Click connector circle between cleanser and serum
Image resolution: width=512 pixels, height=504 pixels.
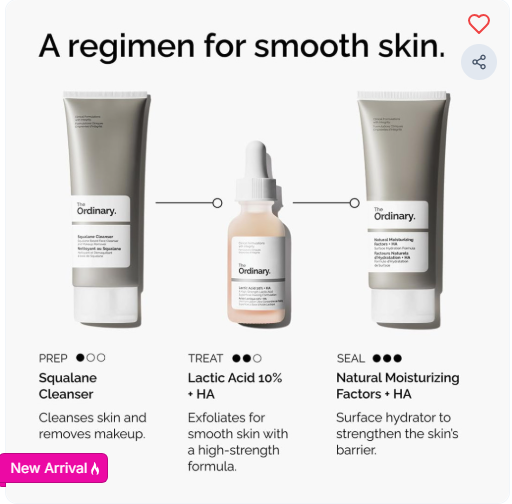pos(217,203)
